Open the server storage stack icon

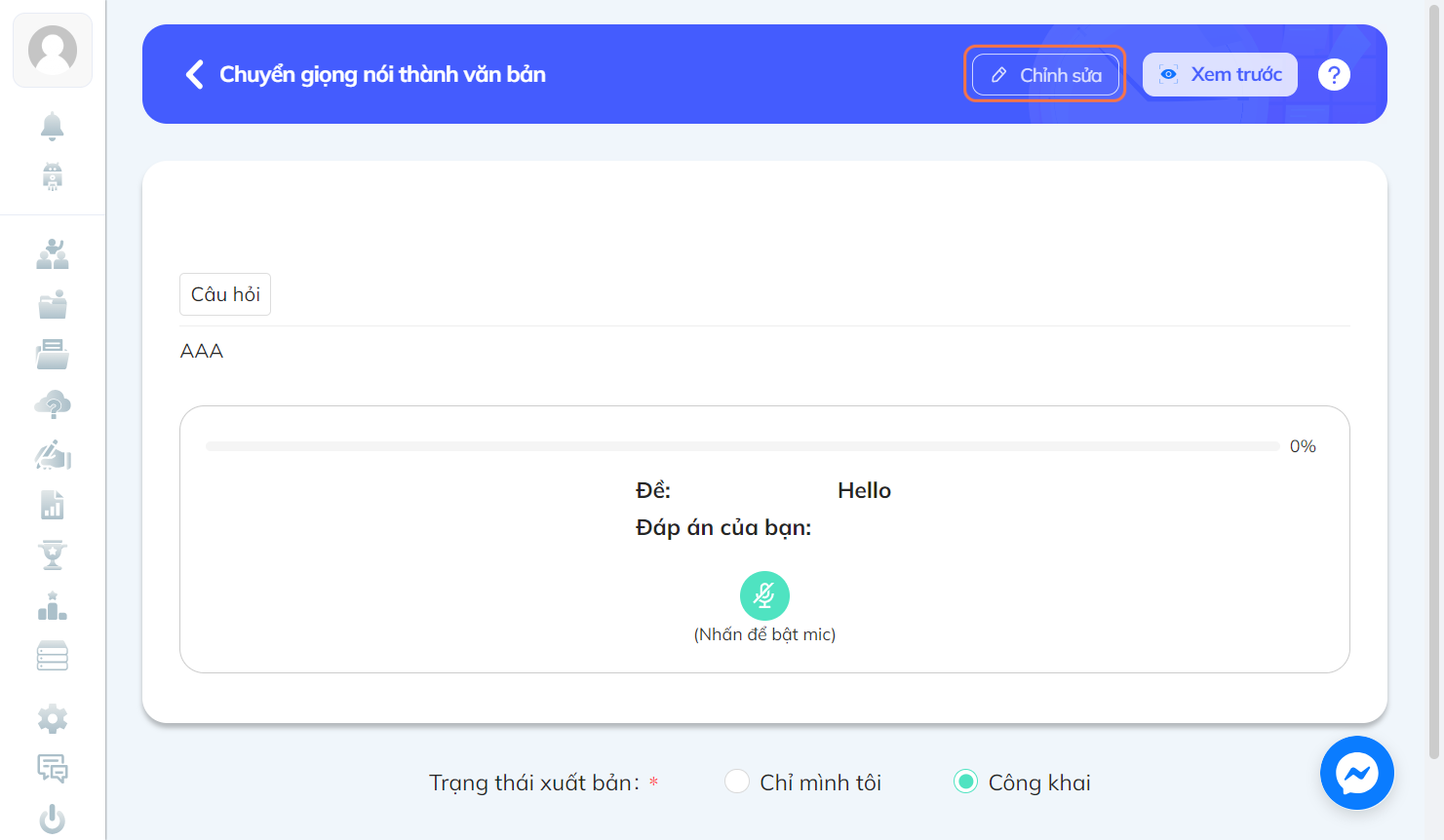click(x=53, y=656)
